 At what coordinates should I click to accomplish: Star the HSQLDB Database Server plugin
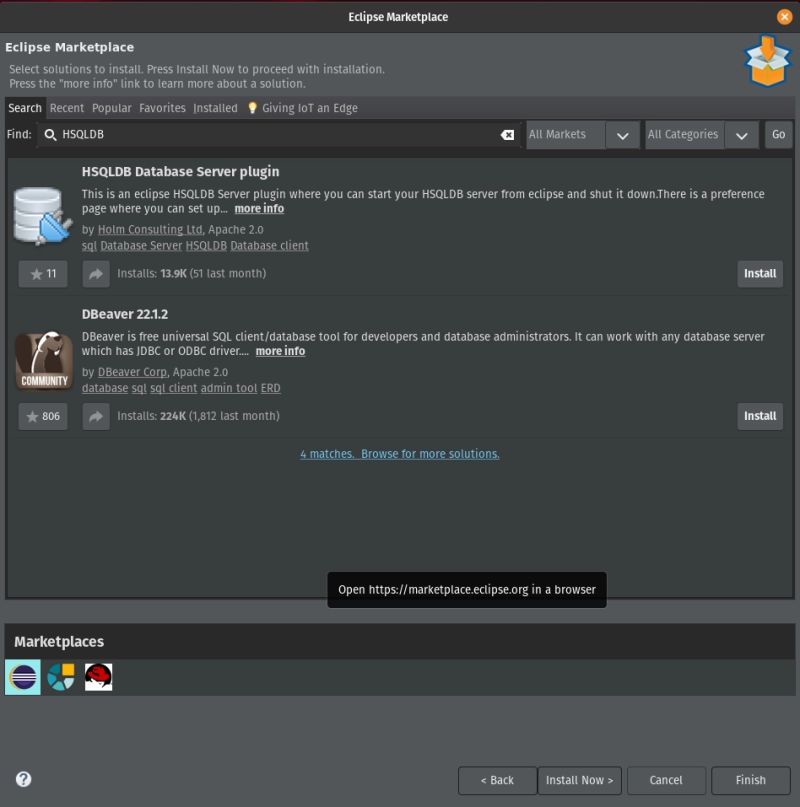pos(43,273)
